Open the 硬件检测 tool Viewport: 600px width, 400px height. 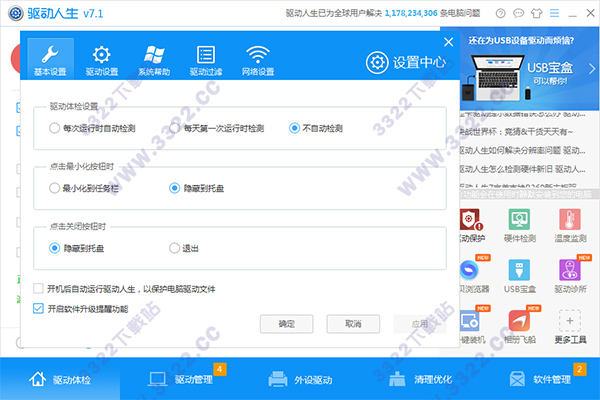tap(519, 226)
